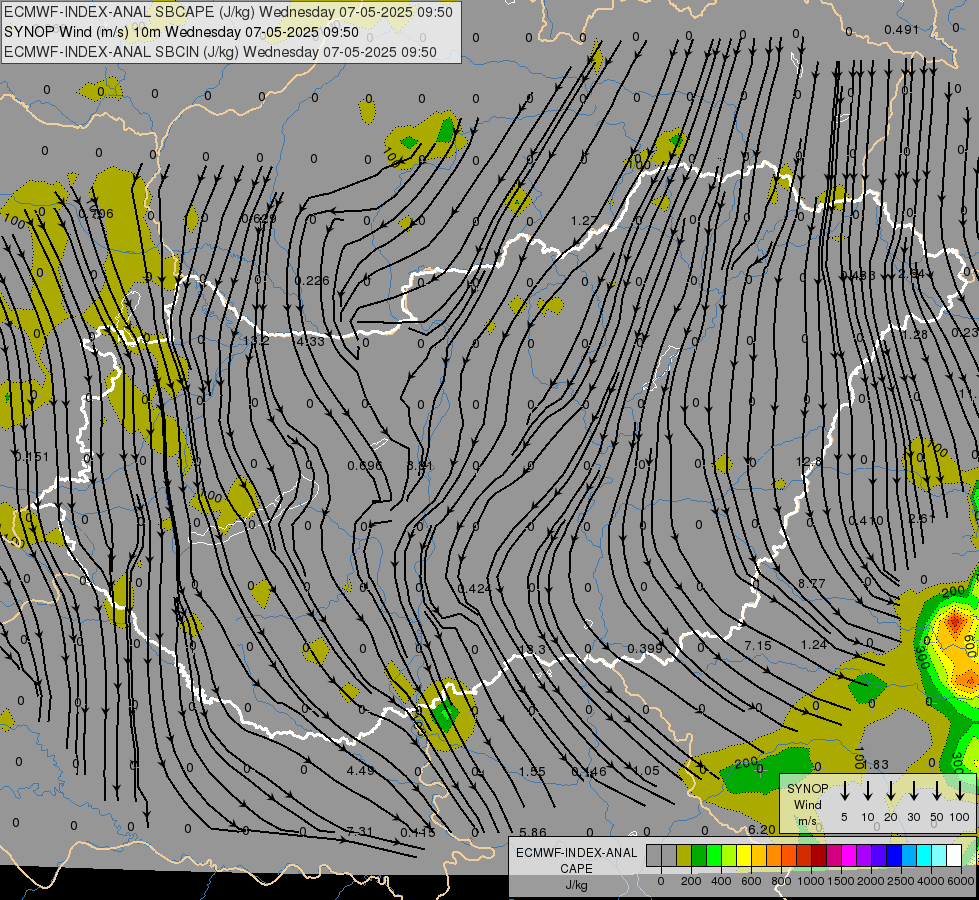Select the bright green CAPE legend swatch
The height and width of the screenshot is (900, 979).
point(714,856)
